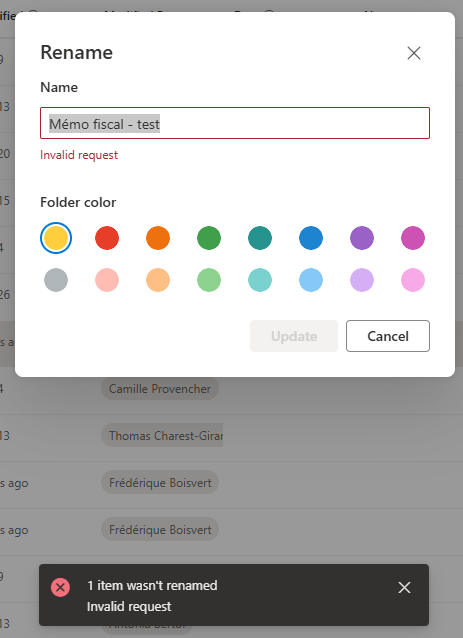
Task: Dismiss the "1 item wasn't renamed" notification
Action: (404, 587)
